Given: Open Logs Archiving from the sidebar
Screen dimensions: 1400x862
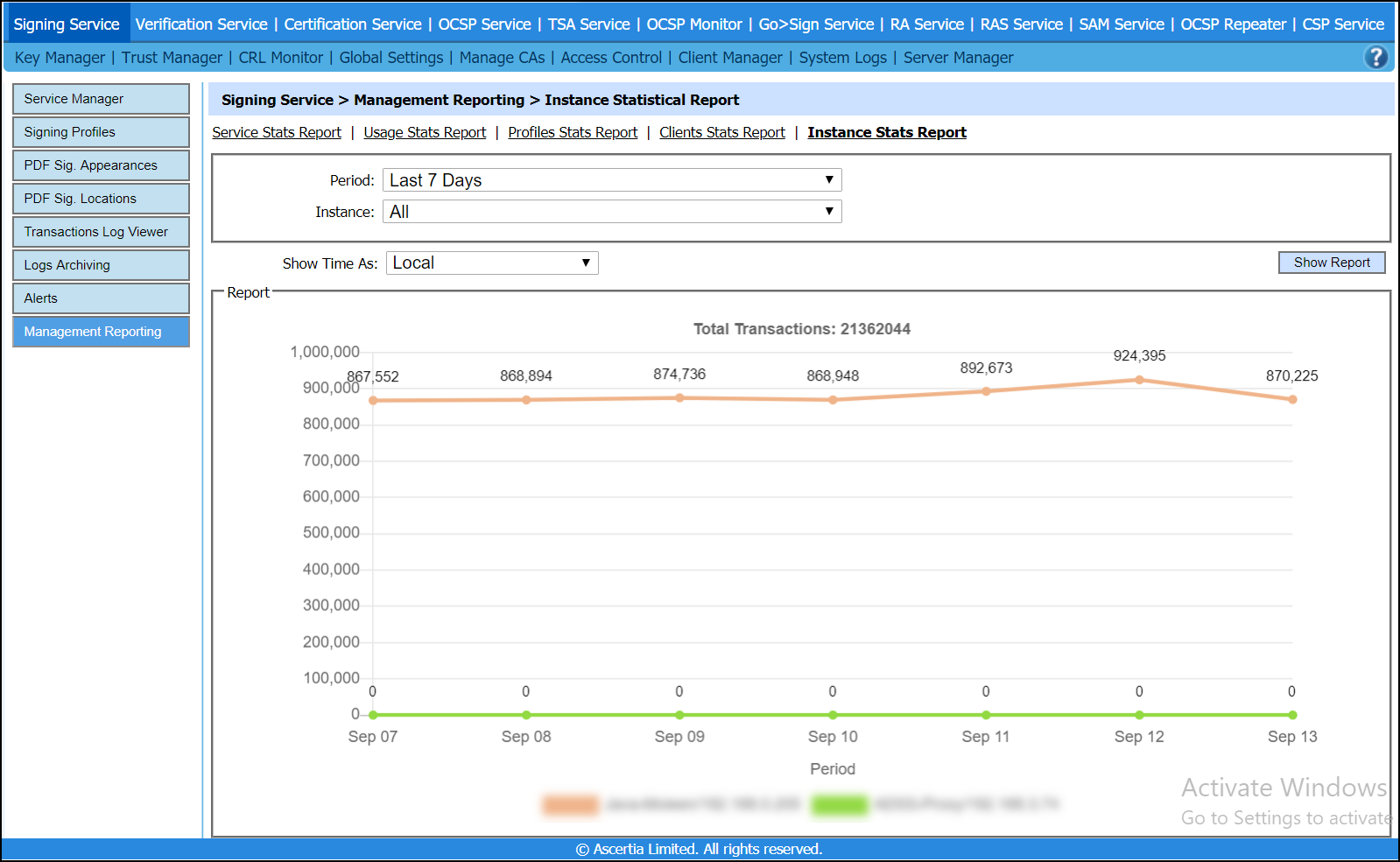Looking at the screenshot, I should [x=101, y=265].
